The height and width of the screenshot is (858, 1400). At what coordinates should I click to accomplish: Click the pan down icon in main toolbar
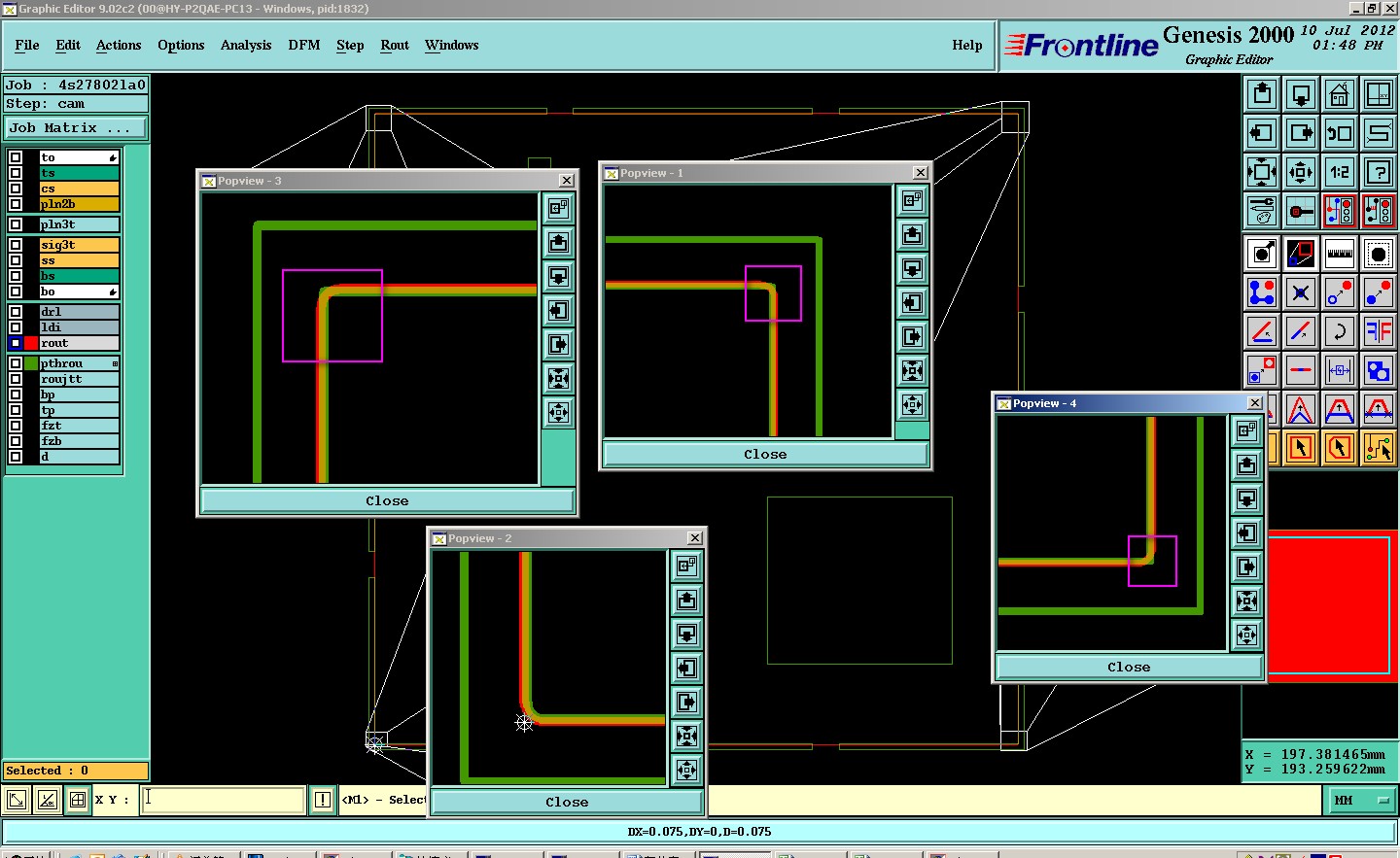click(x=1301, y=94)
